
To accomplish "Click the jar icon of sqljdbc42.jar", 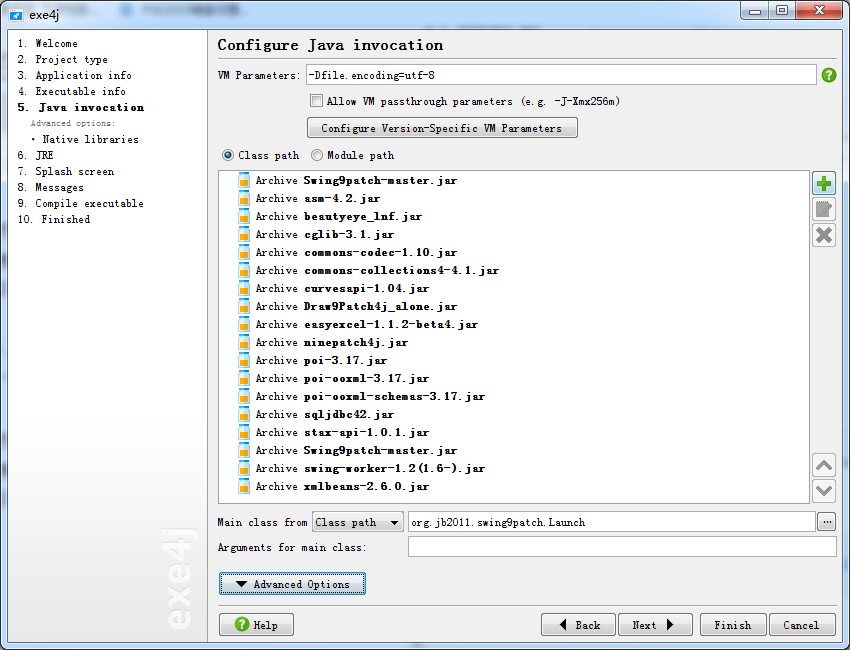I will [244, 414].
